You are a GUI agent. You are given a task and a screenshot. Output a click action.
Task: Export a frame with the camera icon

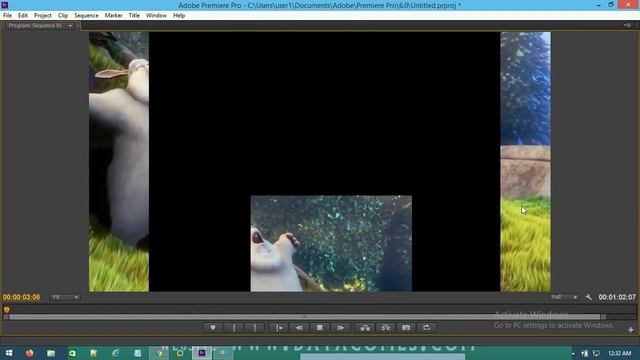[x=406, y=328]
